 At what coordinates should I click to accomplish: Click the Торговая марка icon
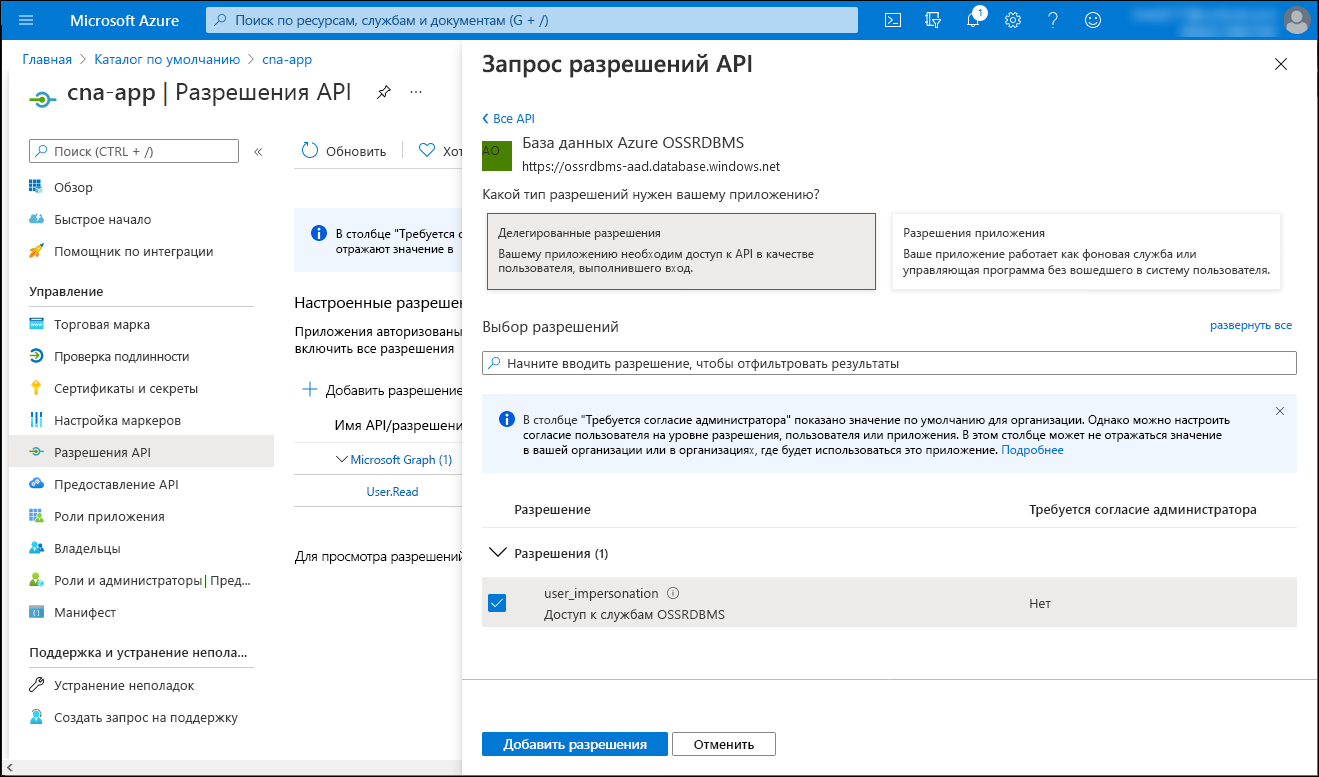pos(36,324)
